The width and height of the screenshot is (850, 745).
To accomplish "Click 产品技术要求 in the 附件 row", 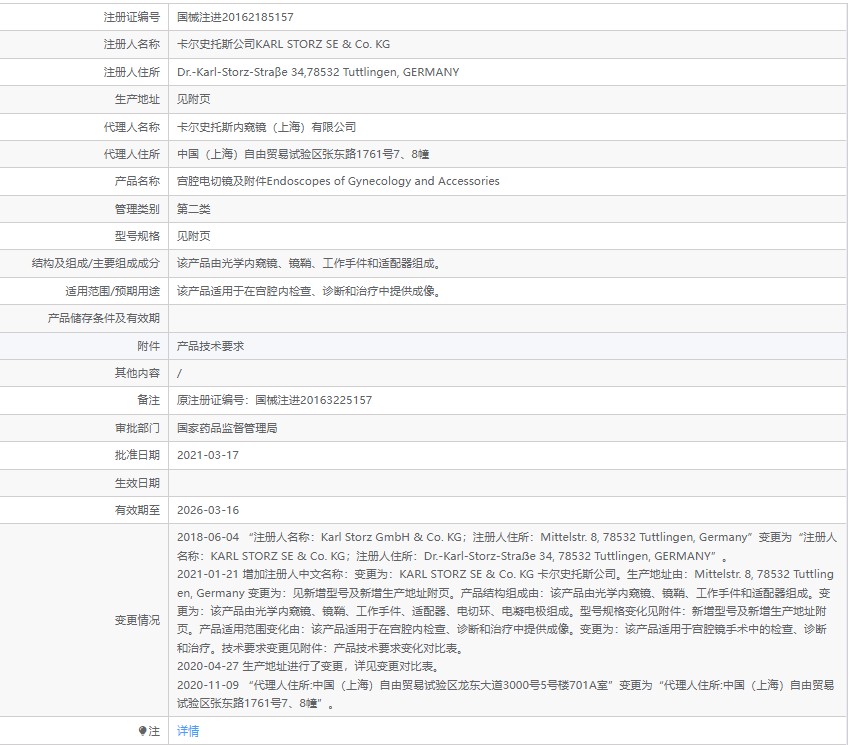I will (210, 346).
